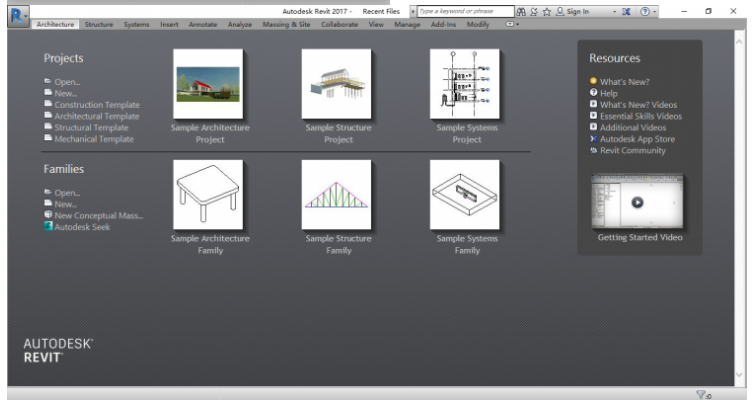Open Sample Structure Project thumbnail

coord(337,84)
